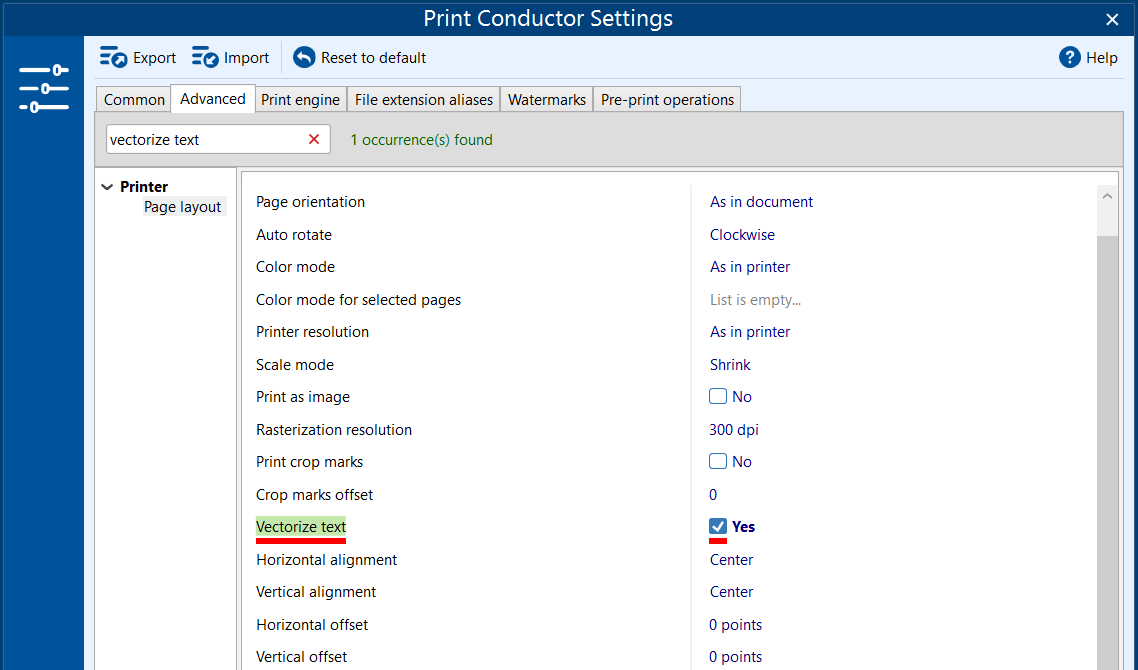This screenshot has height=670, width=1138.
Task: Collapse the Printer tree node
Action: (x=107, y=187)
